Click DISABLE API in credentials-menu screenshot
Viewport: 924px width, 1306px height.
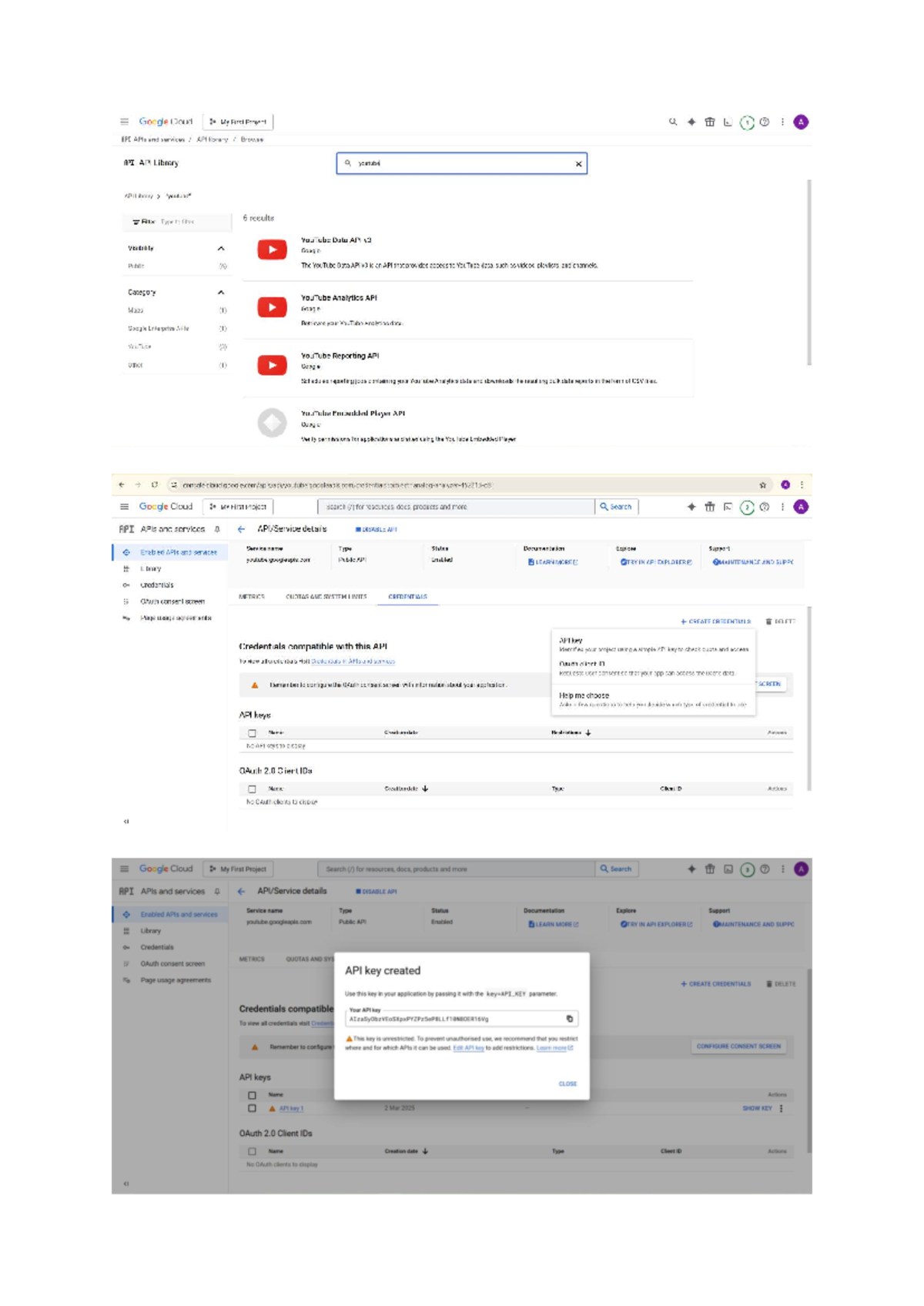coord(377,530)
